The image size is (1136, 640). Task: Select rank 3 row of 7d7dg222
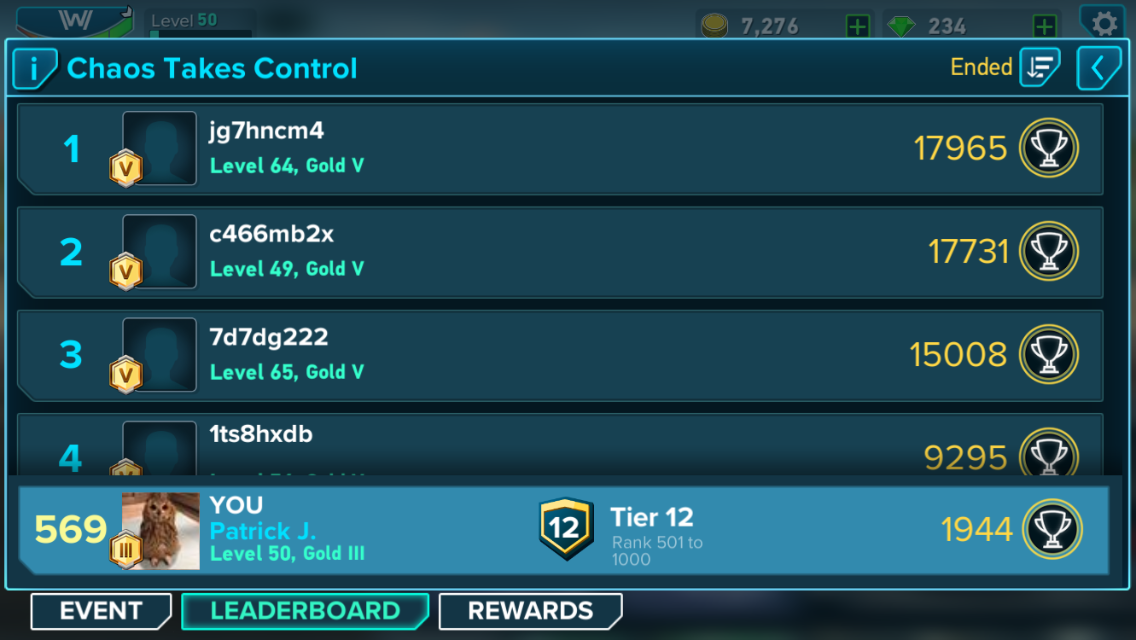[x=560, y=355]
